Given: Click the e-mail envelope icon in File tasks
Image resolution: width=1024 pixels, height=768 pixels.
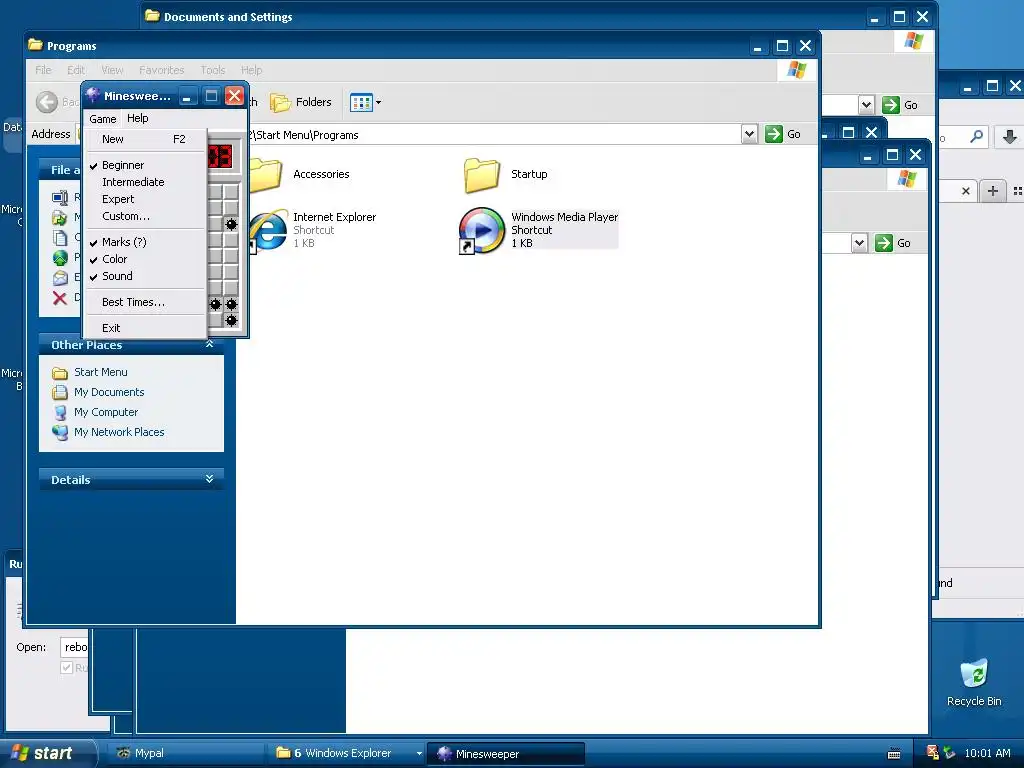Looking at the screenshot, I should pyautogui.click(x=60, y=278).
